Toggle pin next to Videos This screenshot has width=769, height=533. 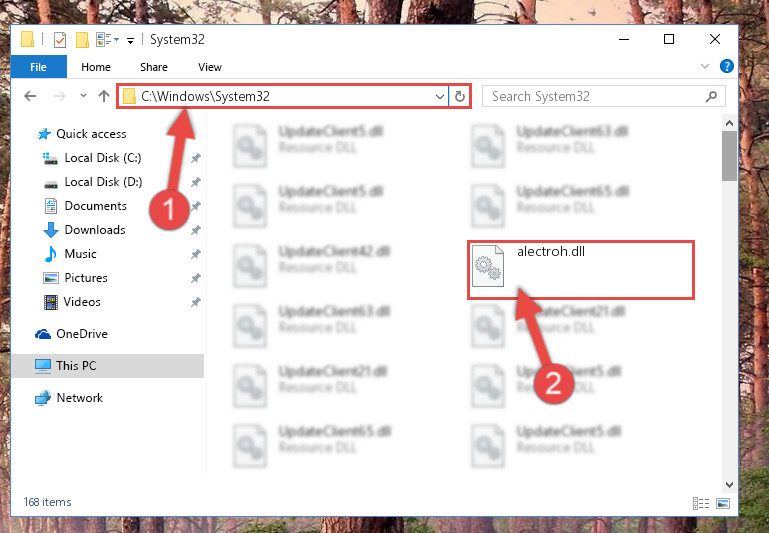click(x=196, y=302)
